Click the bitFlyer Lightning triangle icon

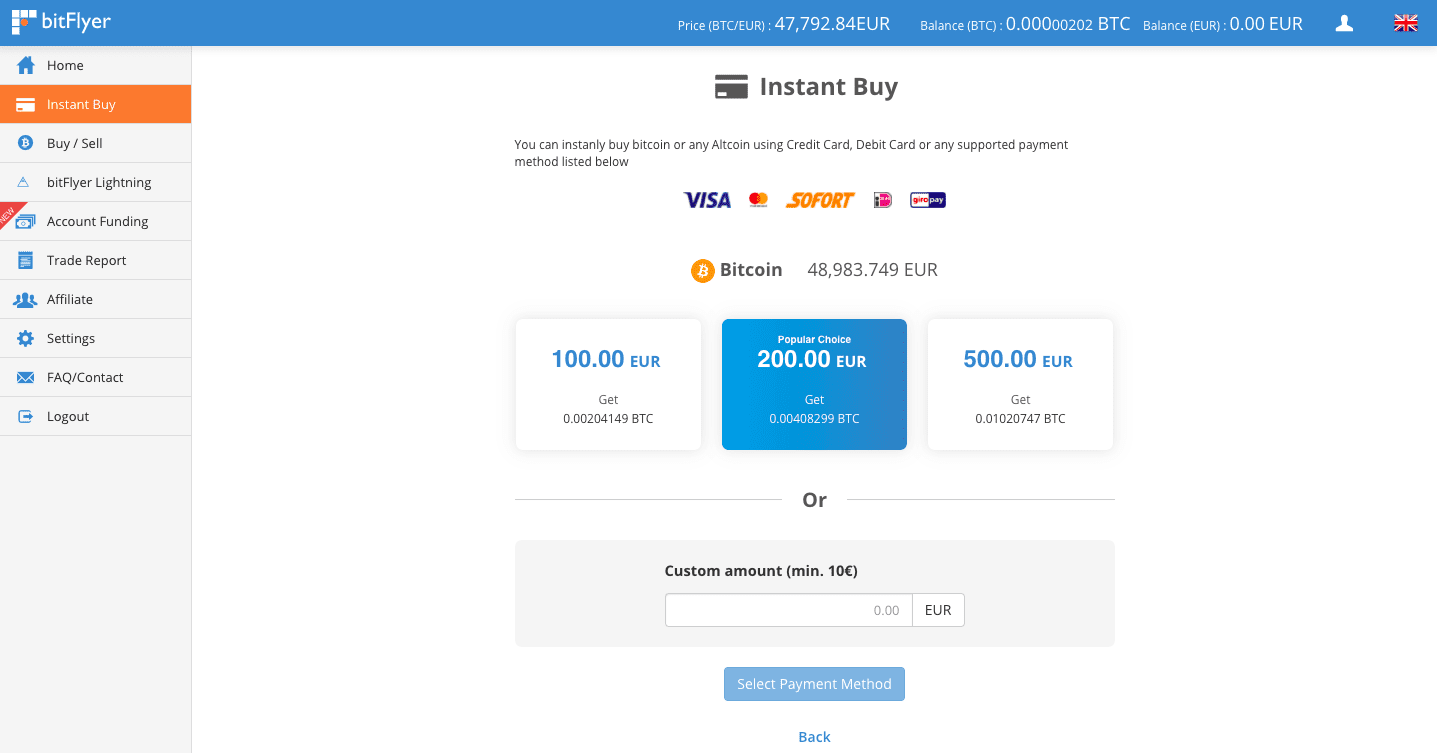click(24, 182)
